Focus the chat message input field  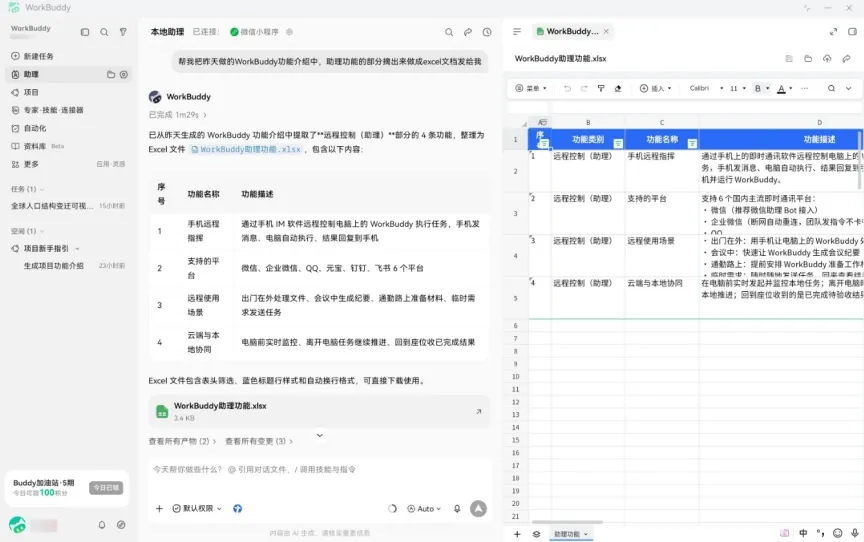click(318, 470)
